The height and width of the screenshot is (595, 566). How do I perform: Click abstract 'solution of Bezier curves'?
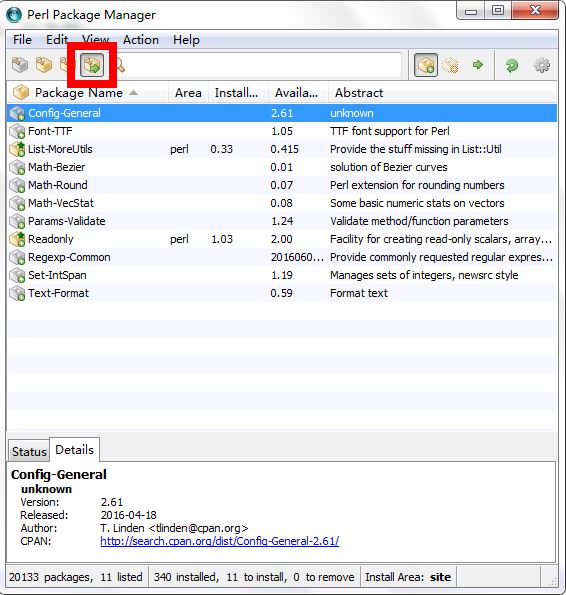(x=388, y=167)
